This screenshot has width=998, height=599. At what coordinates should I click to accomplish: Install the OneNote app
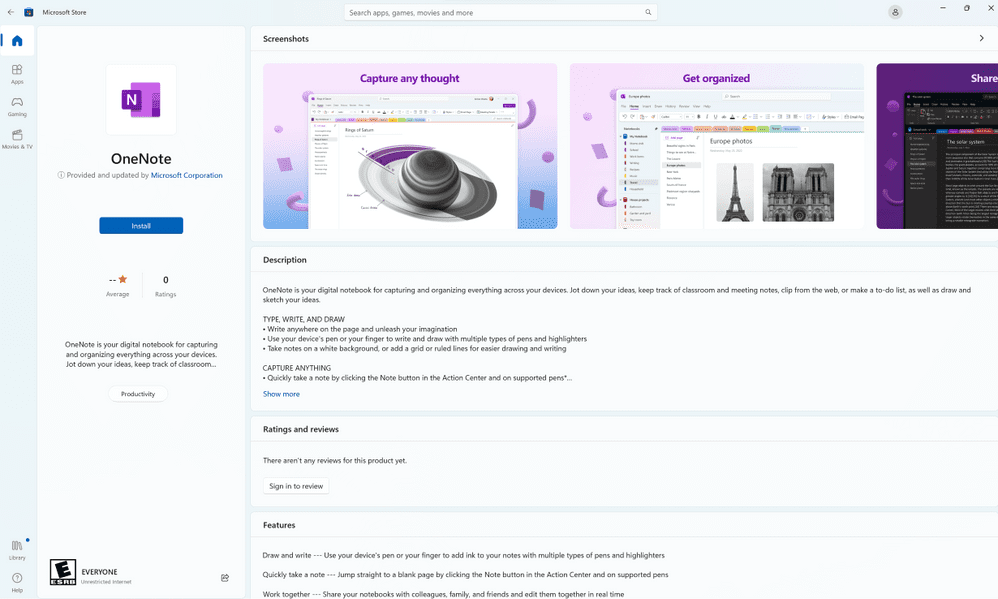click(x=140, y=225)
